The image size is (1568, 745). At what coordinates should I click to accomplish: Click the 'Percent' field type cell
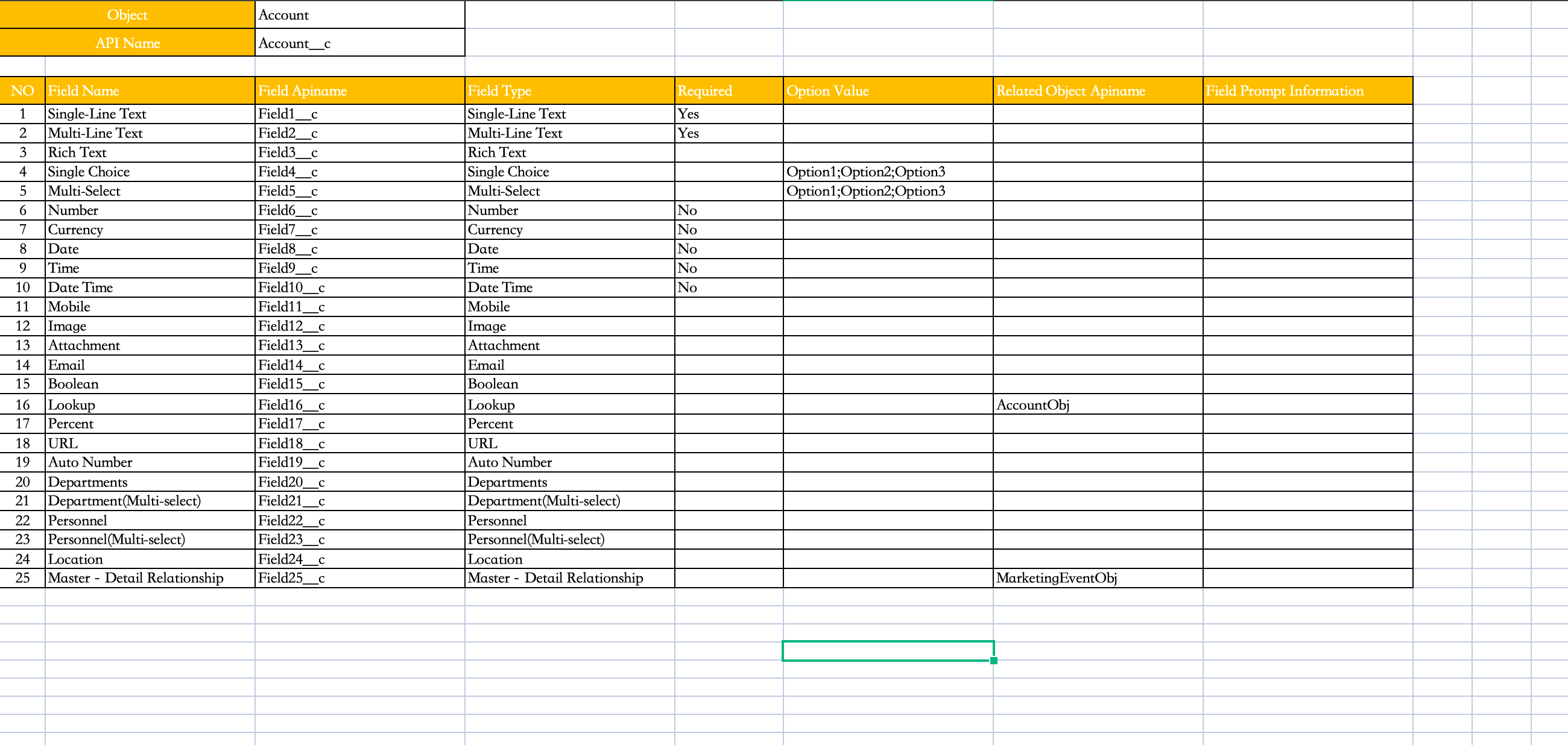pos(570,424)
